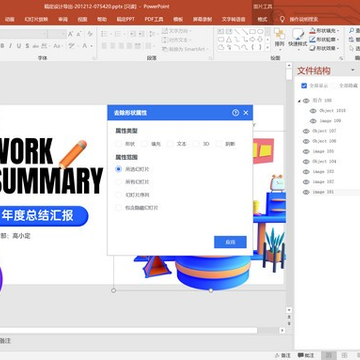Toggle visibility of Object 107
This screenshot has height=360, width=360.
pos(306,131)
